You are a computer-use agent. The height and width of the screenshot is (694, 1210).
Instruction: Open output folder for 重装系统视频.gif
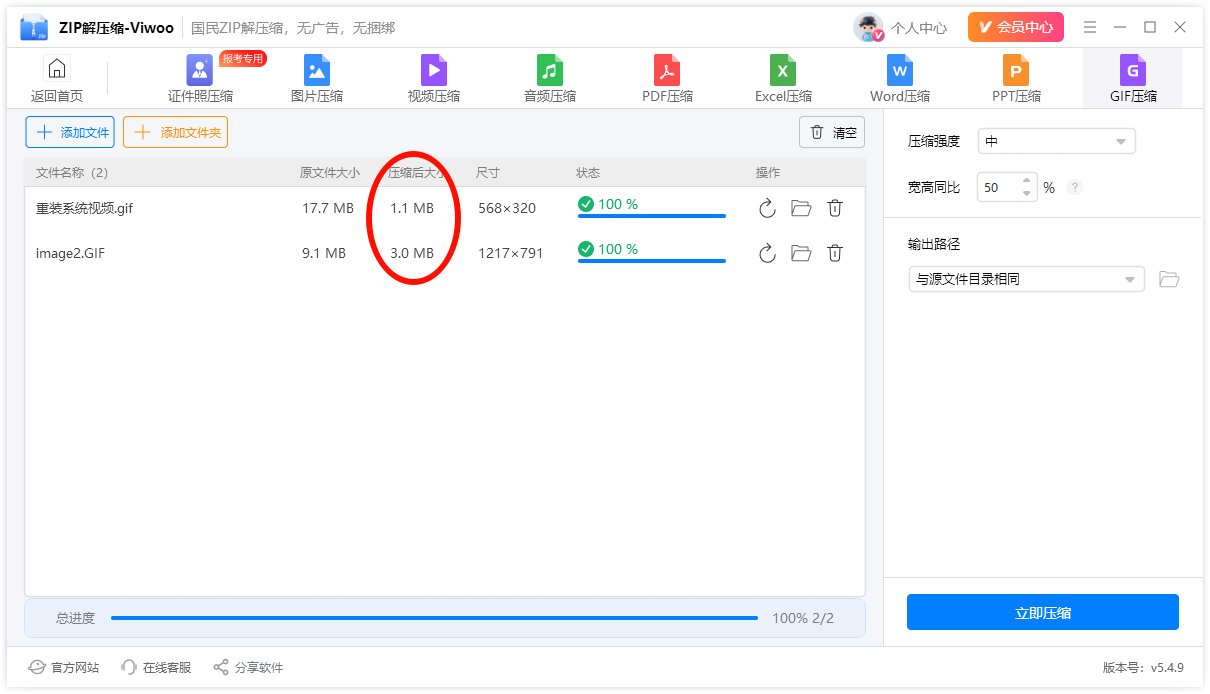coord(801,208)
